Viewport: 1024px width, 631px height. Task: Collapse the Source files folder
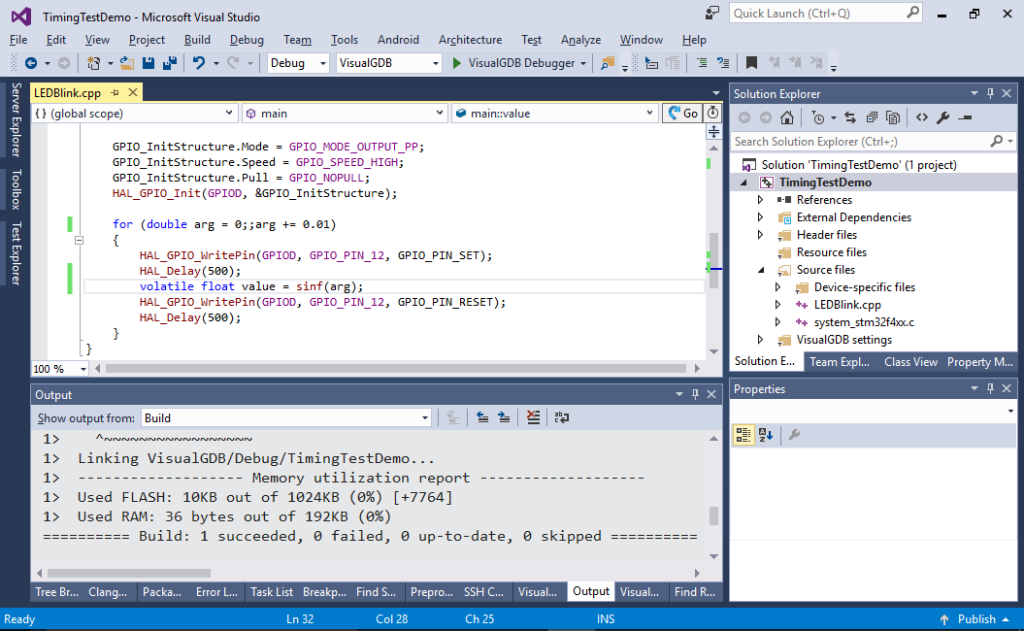click(x=761, y=270)
